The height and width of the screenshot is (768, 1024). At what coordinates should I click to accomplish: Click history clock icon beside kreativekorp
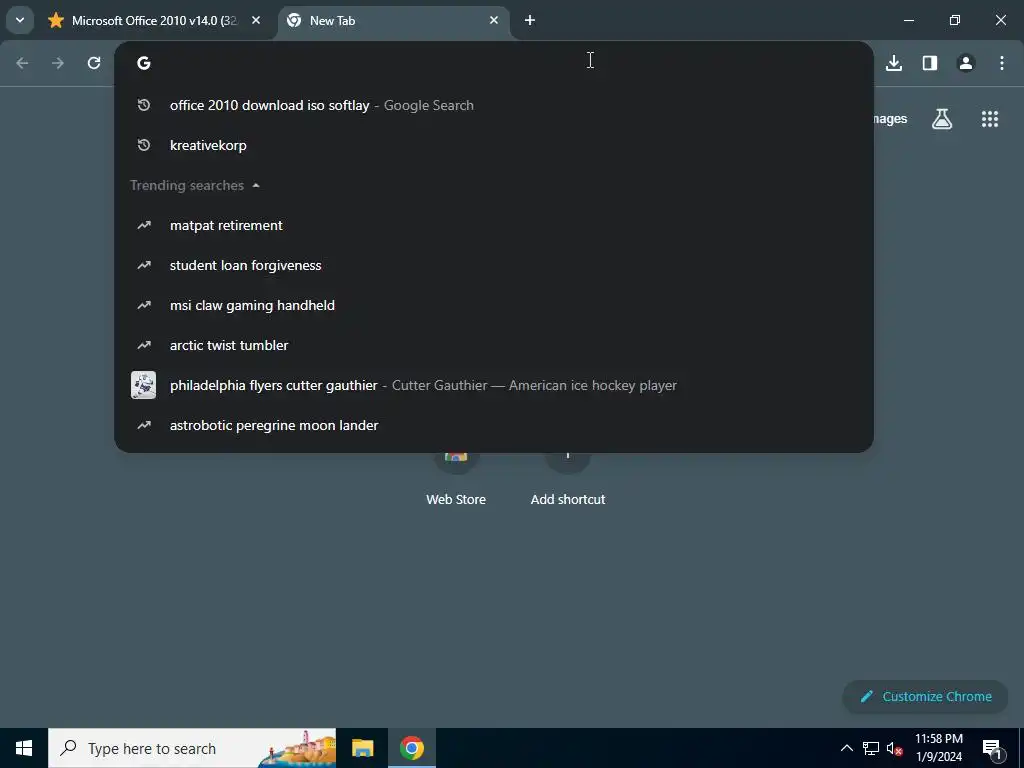tap(144, 145)
